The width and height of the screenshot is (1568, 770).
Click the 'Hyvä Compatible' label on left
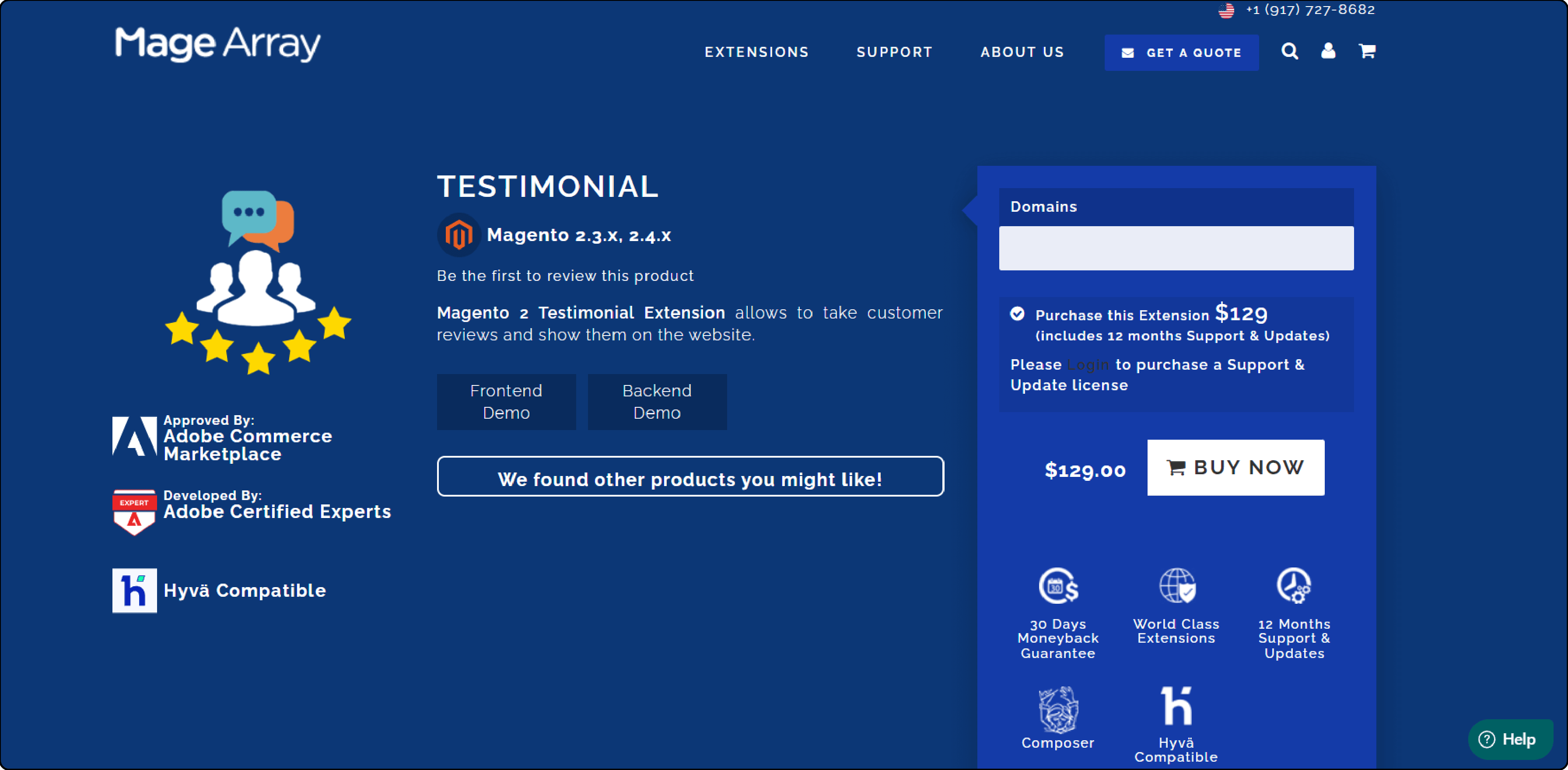click(245, 591)
